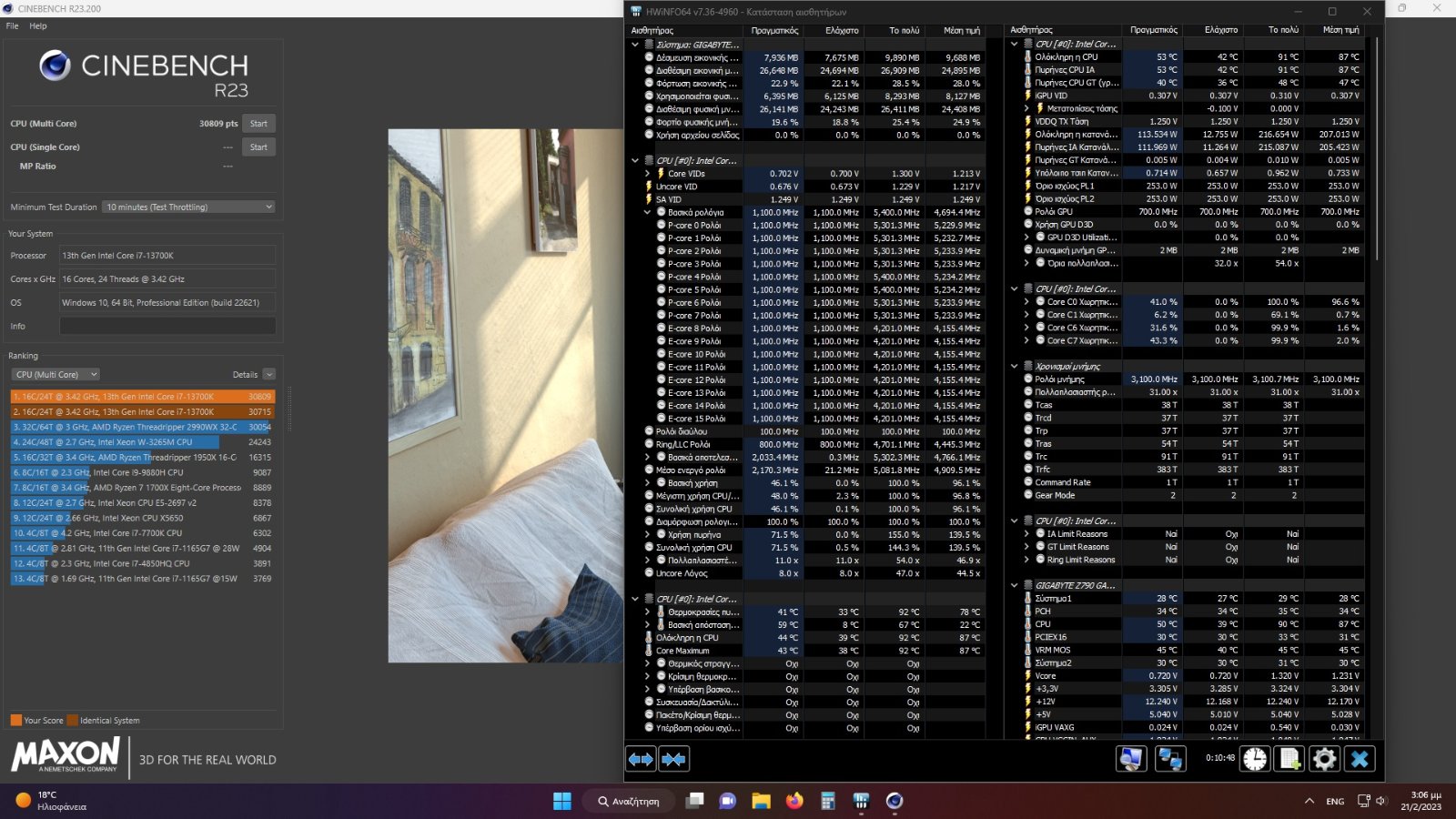Screen dimensions: 1456x819
Task: Open the File menu in Cinebench
Action: coord(12,25)
